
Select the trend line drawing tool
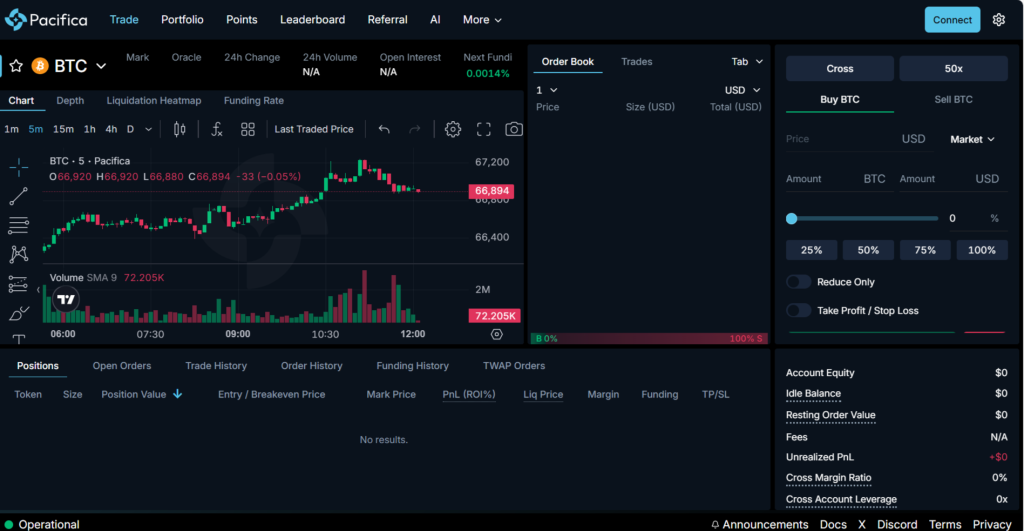coord(19,196)
